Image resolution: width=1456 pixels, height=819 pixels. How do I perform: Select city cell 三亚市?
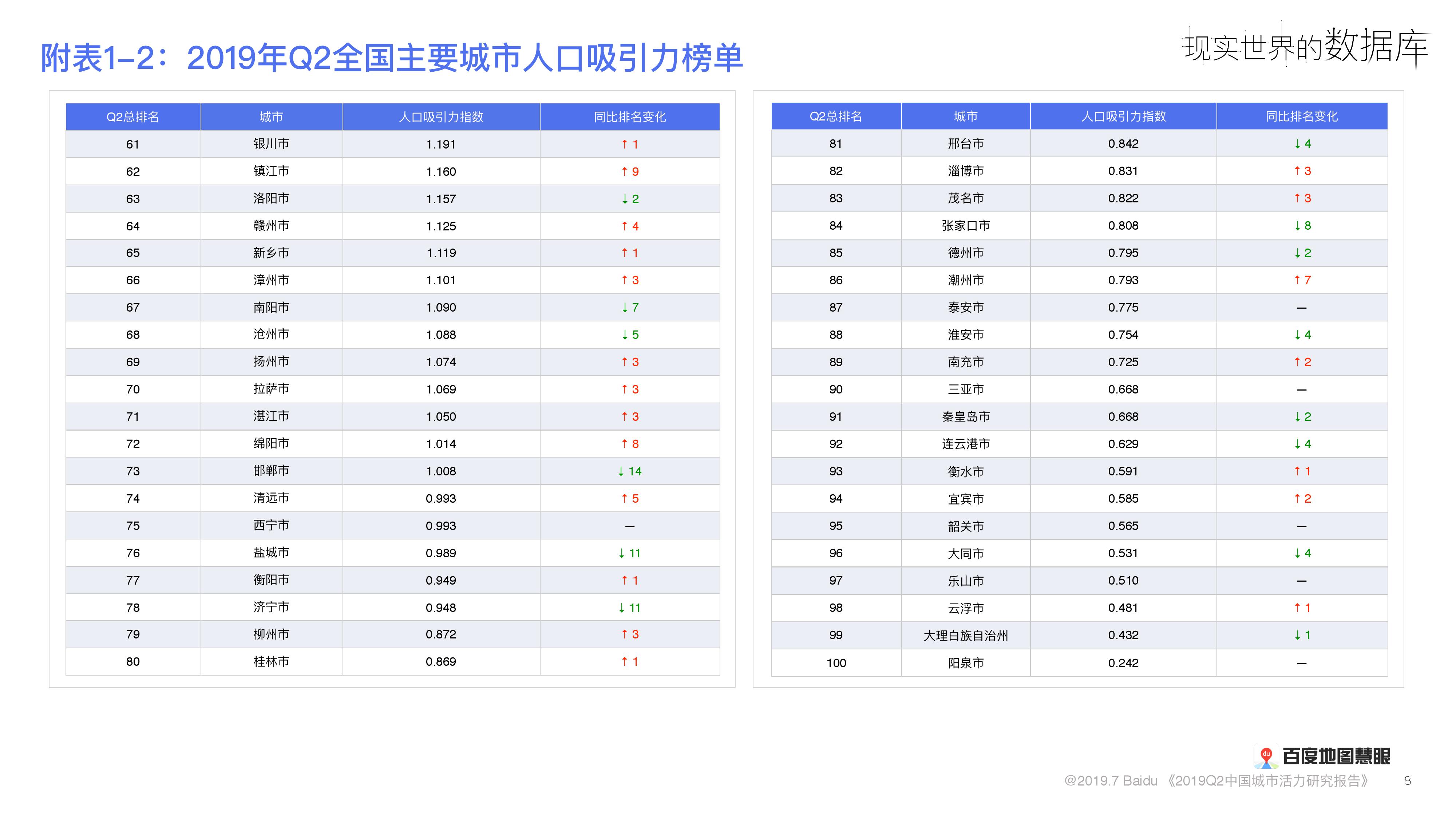pyautogui.click(x=965, y=389)
